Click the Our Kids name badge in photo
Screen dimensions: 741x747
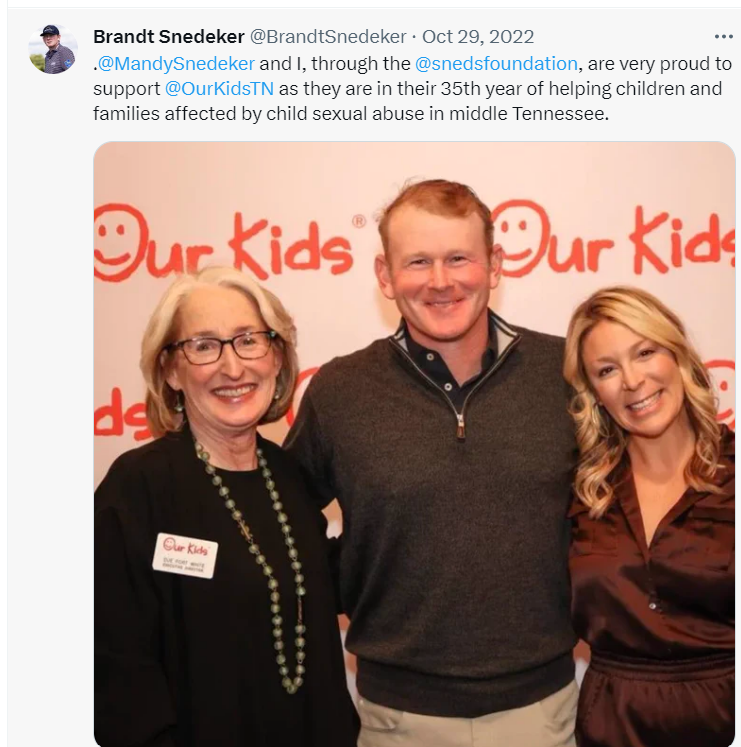[x=185, y=555]
